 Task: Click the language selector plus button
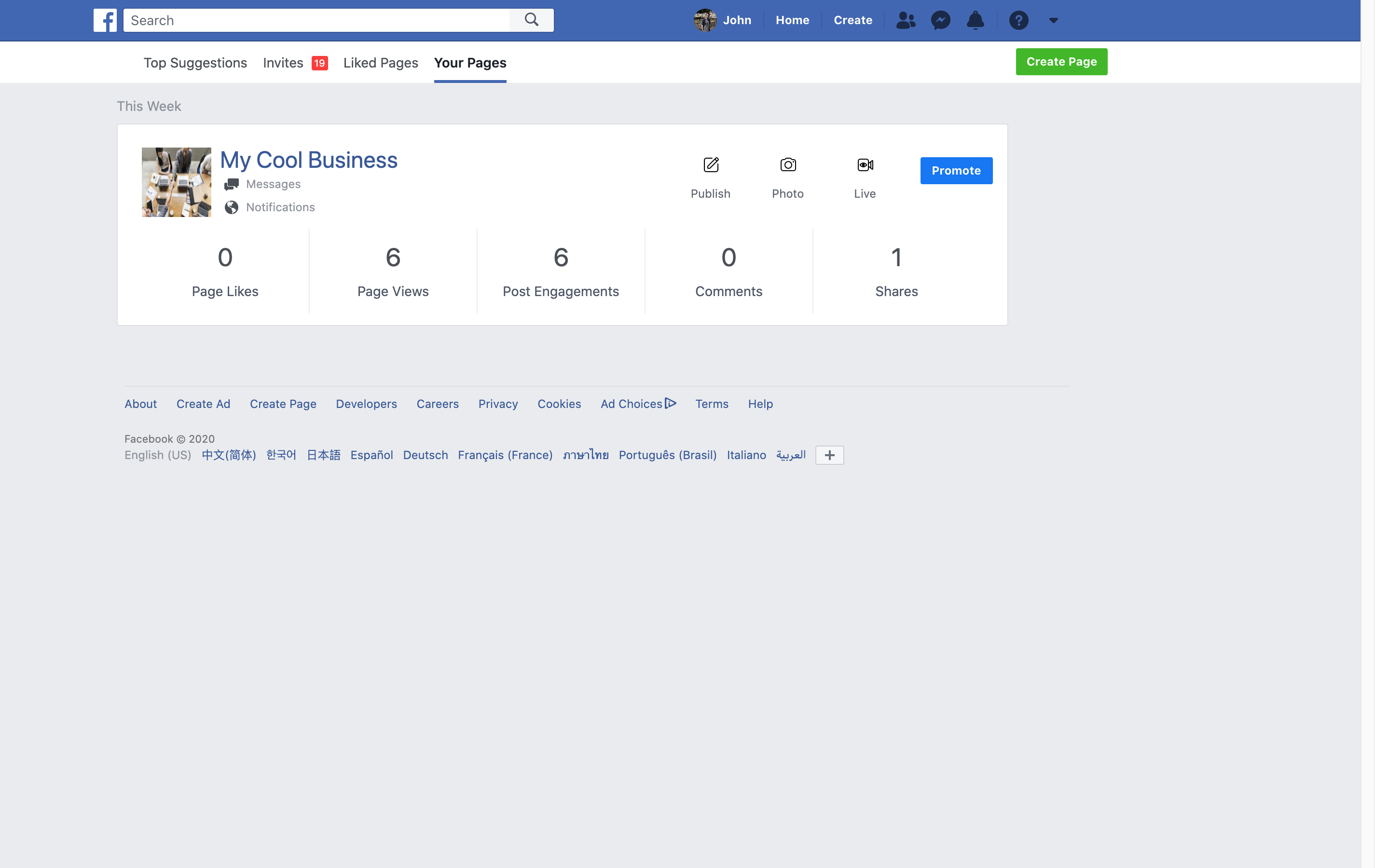pos(830,455)
